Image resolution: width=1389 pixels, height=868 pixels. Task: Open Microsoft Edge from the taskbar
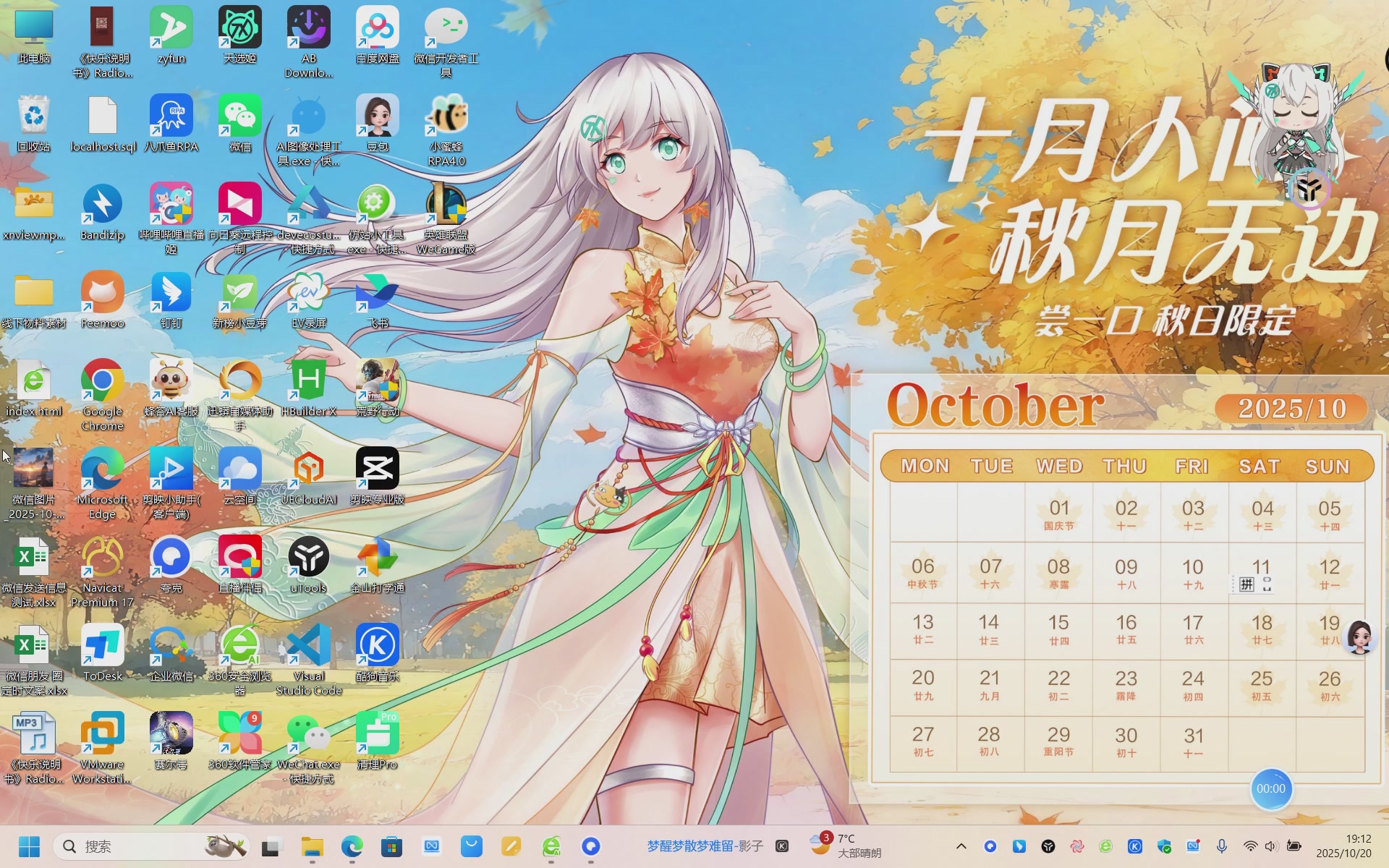[x=352, y=846]
